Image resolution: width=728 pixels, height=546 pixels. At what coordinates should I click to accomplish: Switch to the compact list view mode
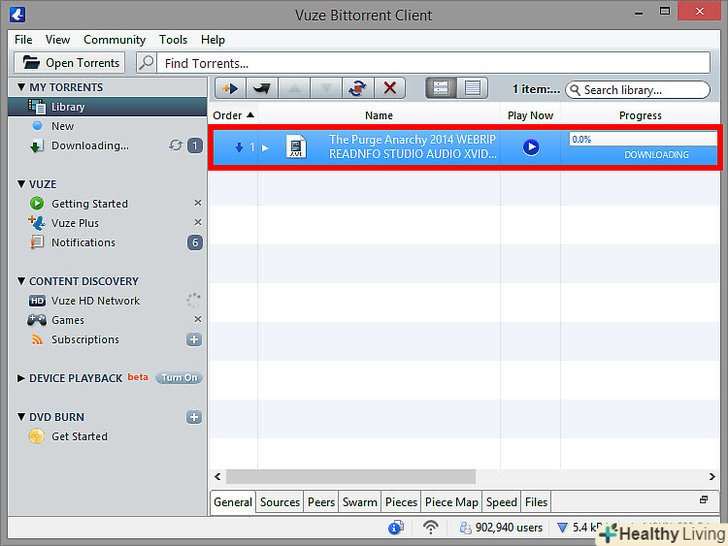[472, 88]
